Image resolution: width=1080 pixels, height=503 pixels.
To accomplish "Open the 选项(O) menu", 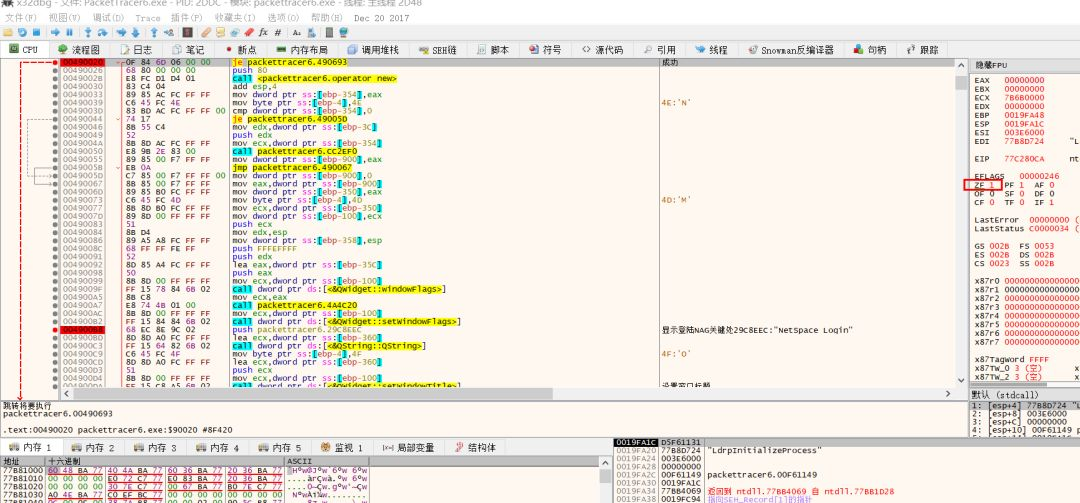I will [x=284, y=18].
